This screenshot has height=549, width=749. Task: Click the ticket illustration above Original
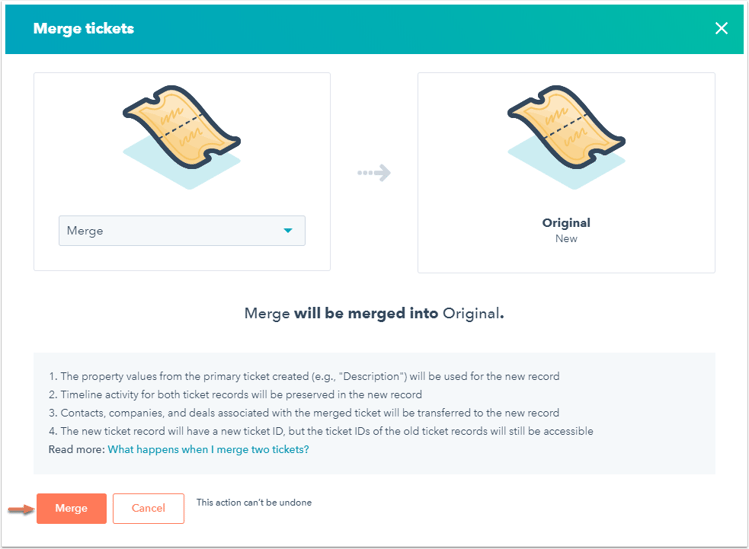click(566, 128)
